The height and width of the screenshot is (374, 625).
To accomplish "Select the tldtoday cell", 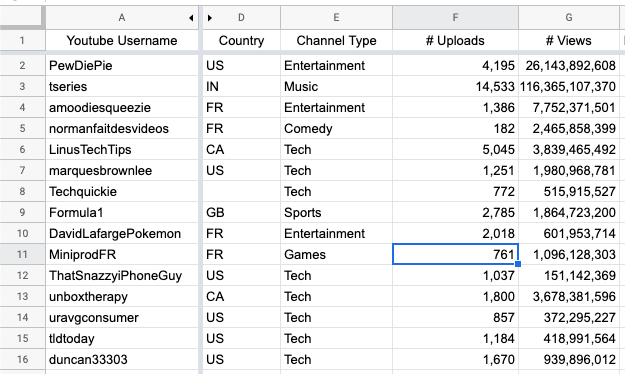I will coord(122,339).
